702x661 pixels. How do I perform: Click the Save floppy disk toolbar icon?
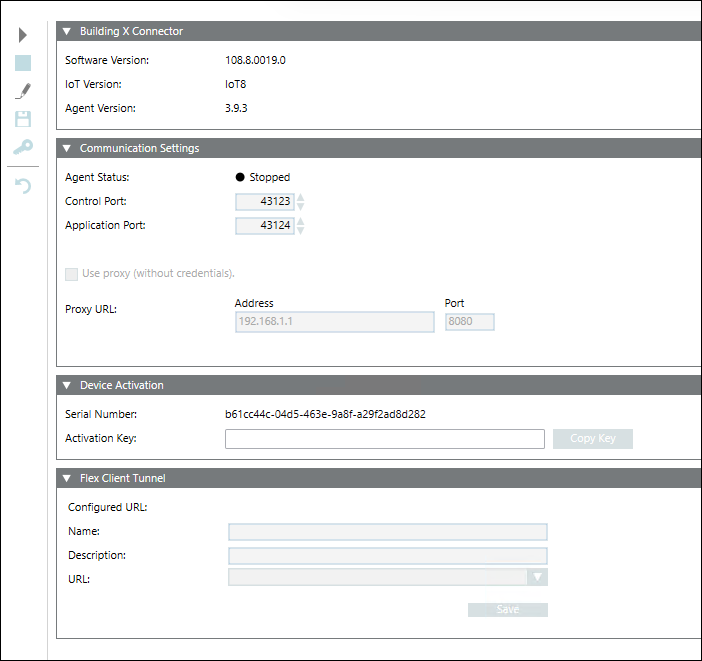(23, 119)
